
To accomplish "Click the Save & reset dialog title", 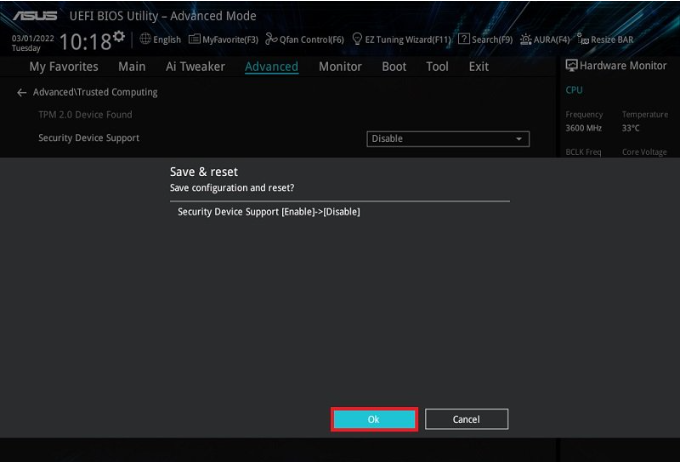I will click(x=204, y=172).
